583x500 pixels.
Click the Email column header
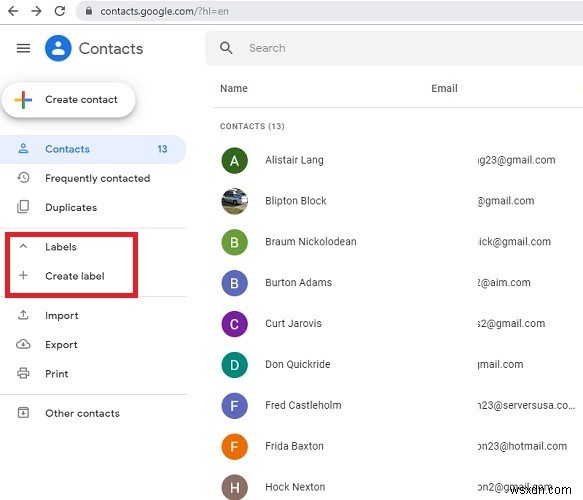(444, 88)
